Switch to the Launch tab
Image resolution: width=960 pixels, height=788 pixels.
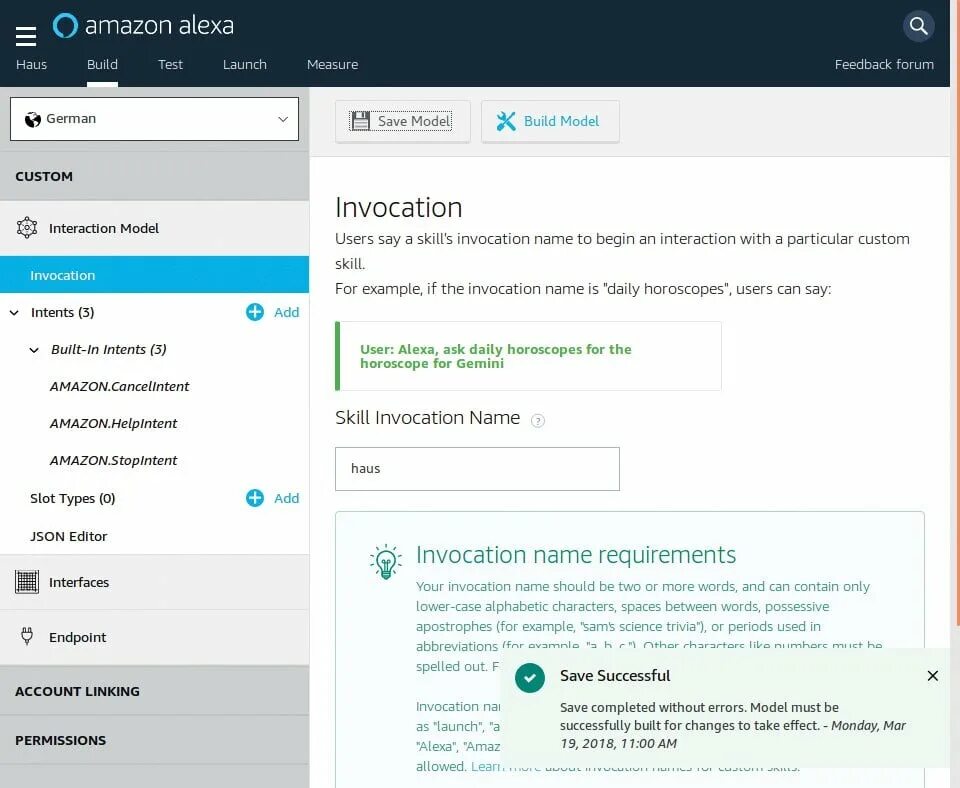245,64
